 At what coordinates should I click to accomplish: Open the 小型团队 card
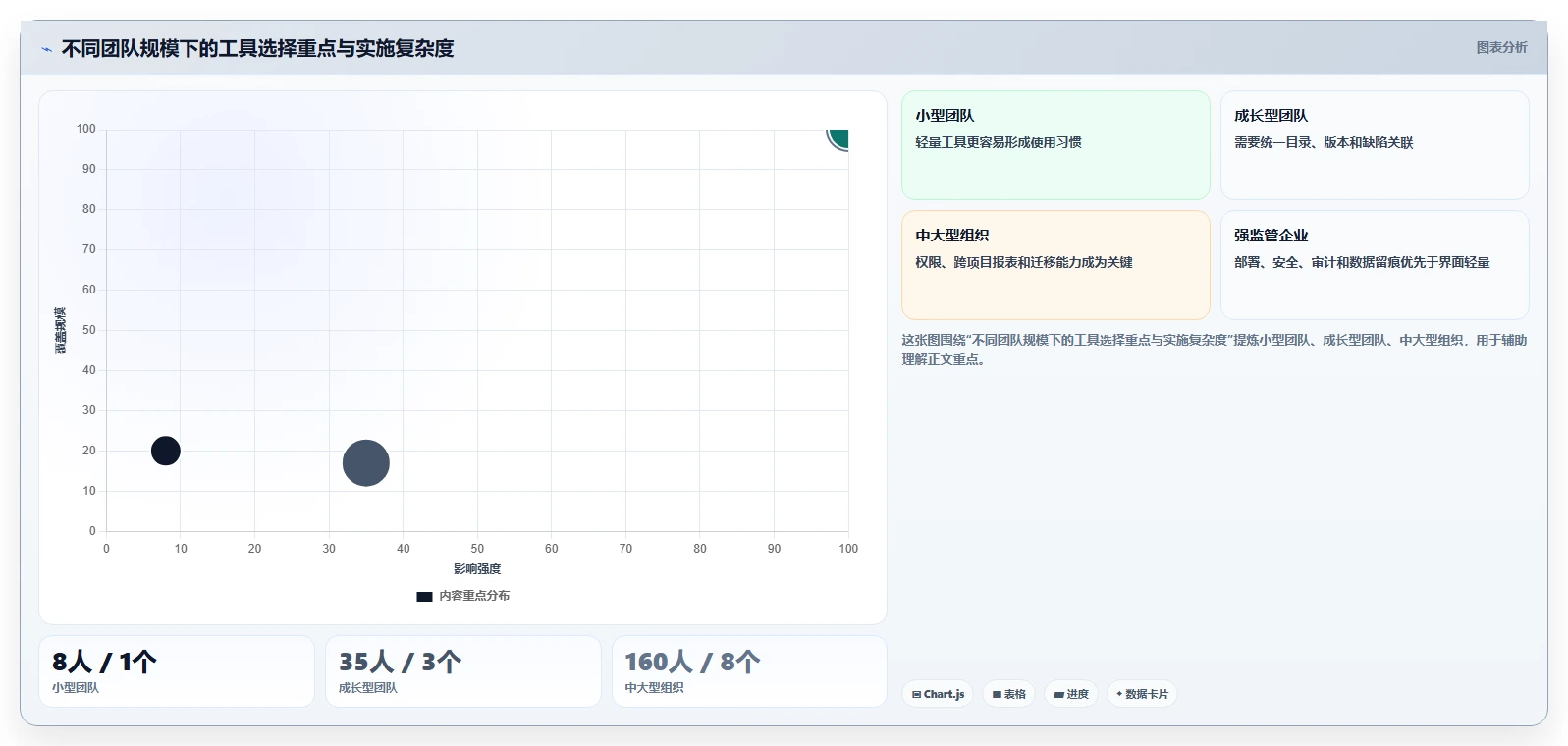pos(1055,145)
